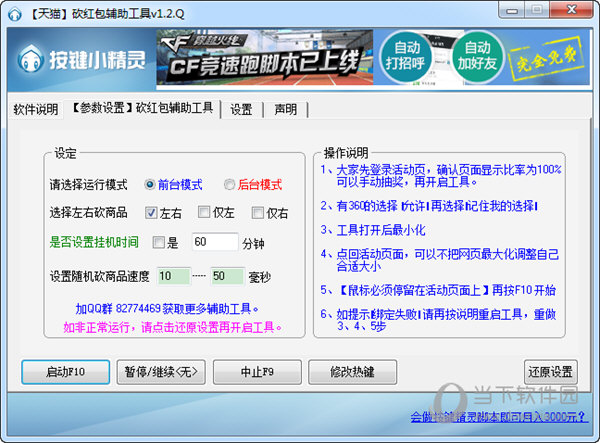Click instruction 3 工具打开后最小化

pyautogui.click(x=373, y=230)
